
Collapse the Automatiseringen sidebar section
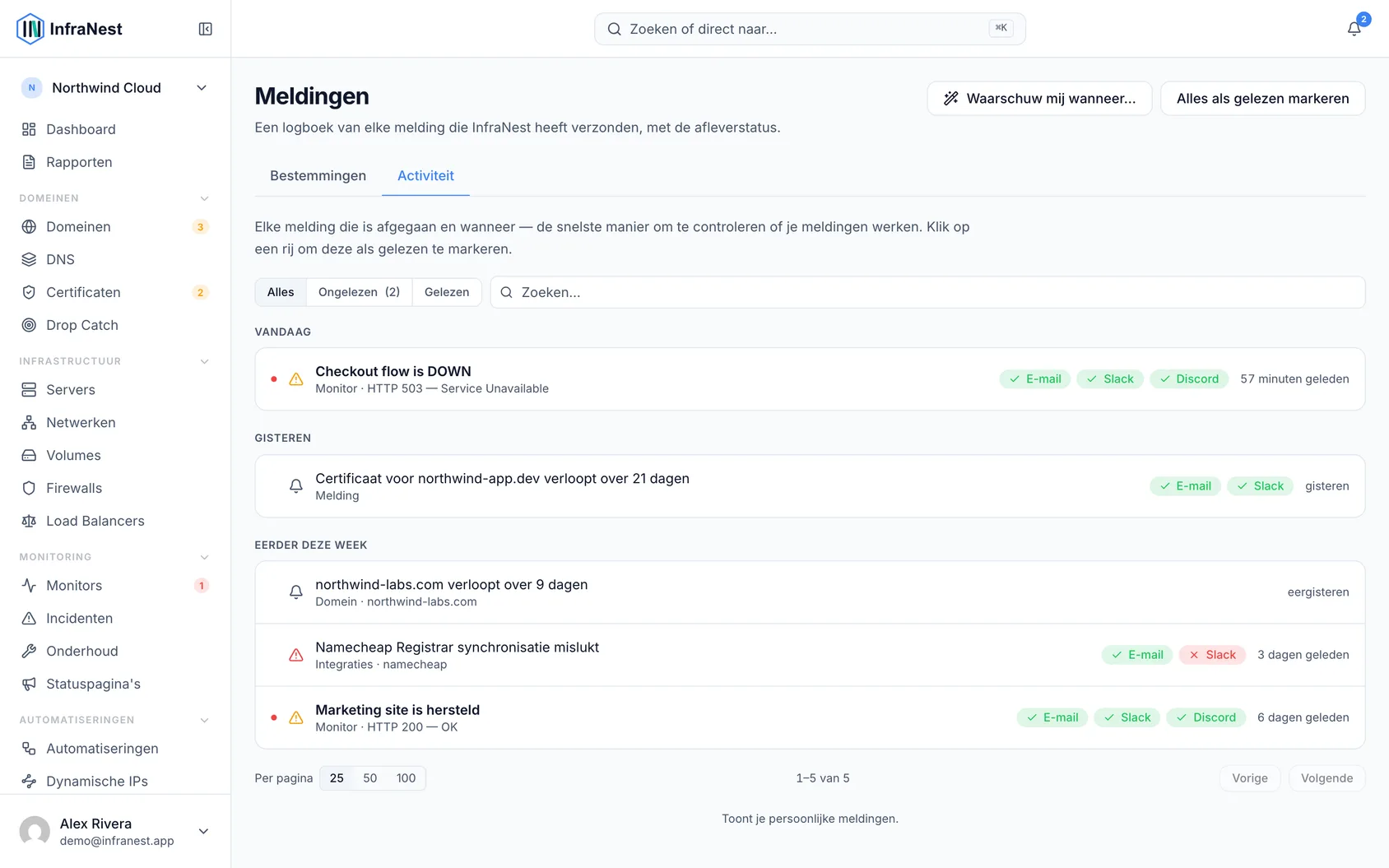(x=205, y=720)
